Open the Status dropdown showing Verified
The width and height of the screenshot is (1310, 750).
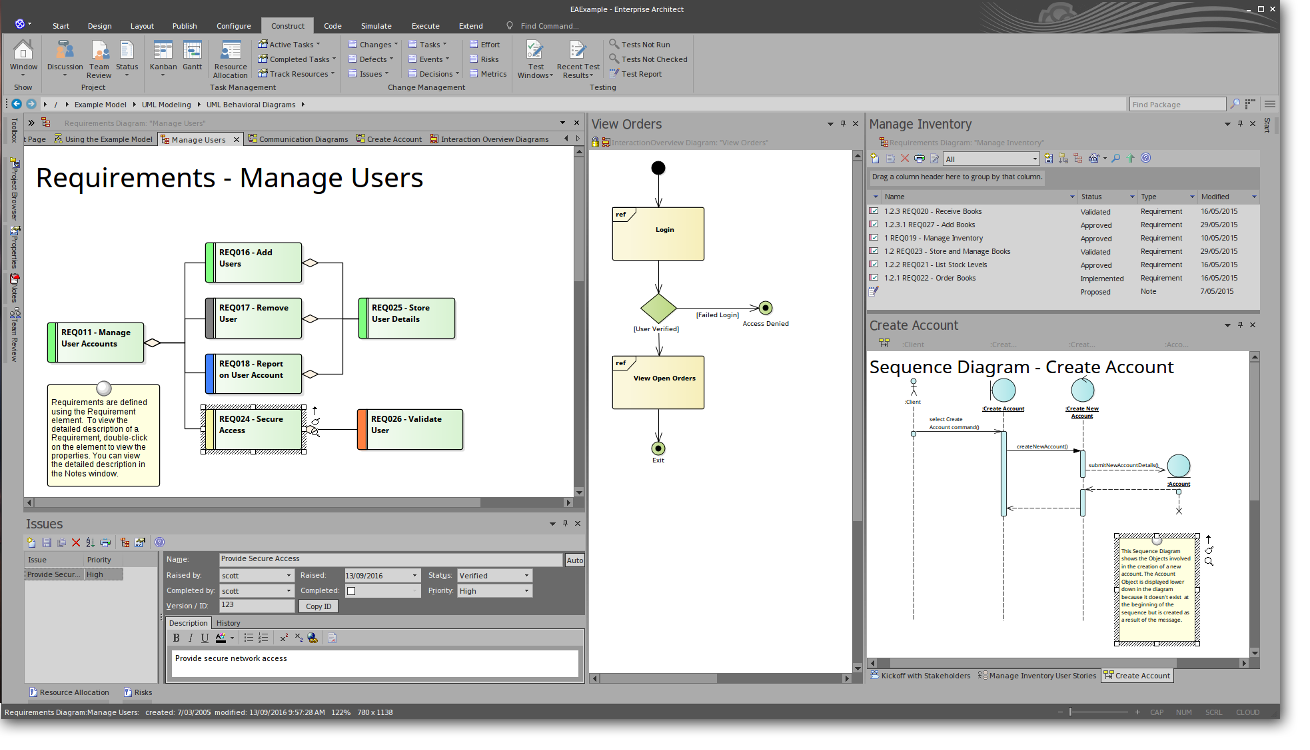click(494, 576)
